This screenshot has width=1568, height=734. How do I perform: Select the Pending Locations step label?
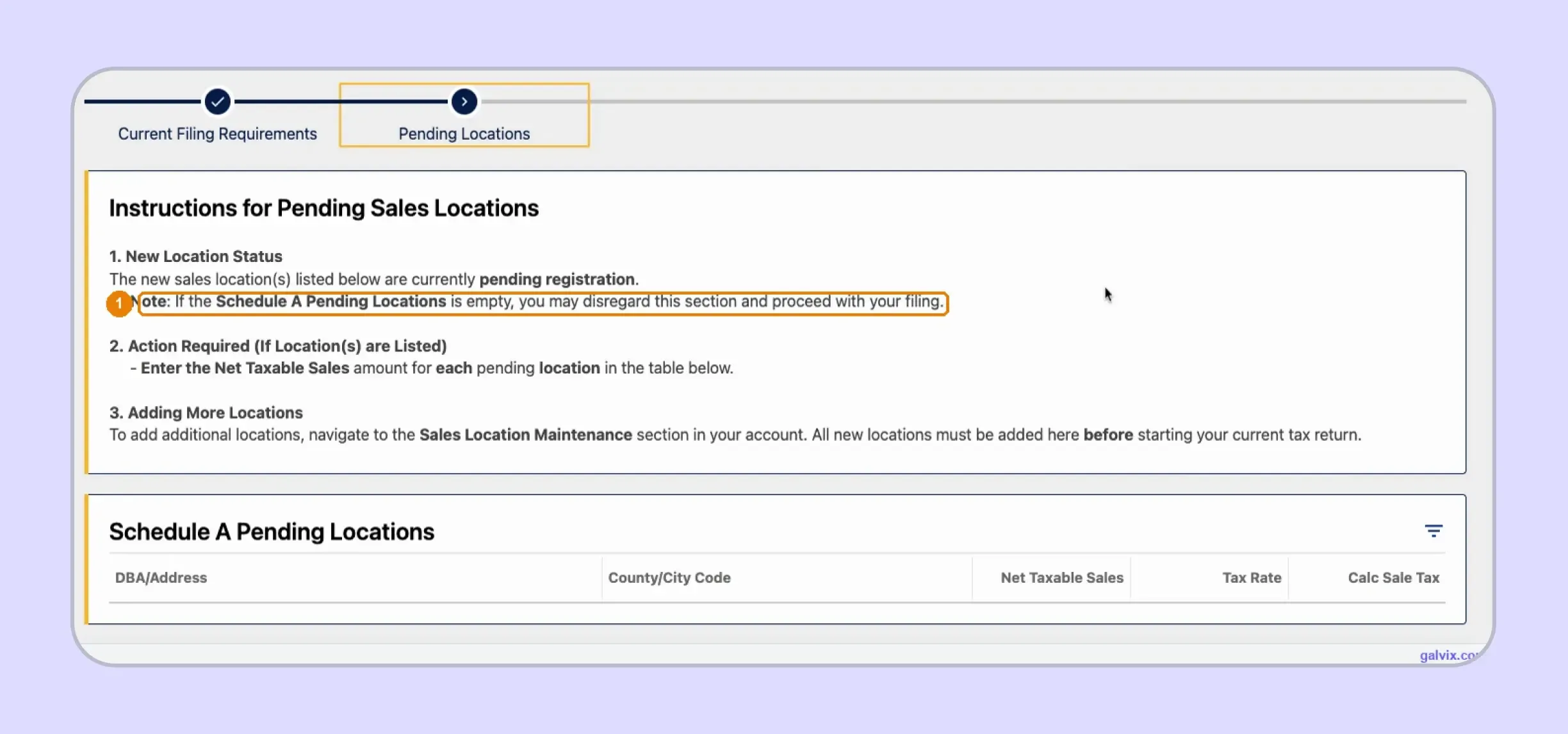(x=464, y=134)
